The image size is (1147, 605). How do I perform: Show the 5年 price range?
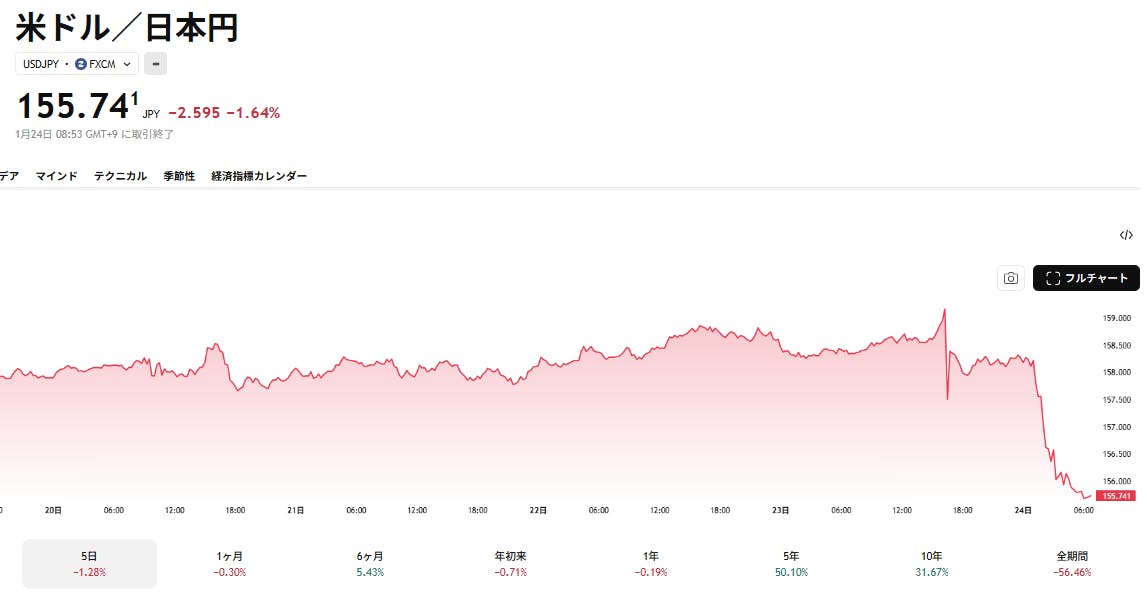click(x=791, y=563)
